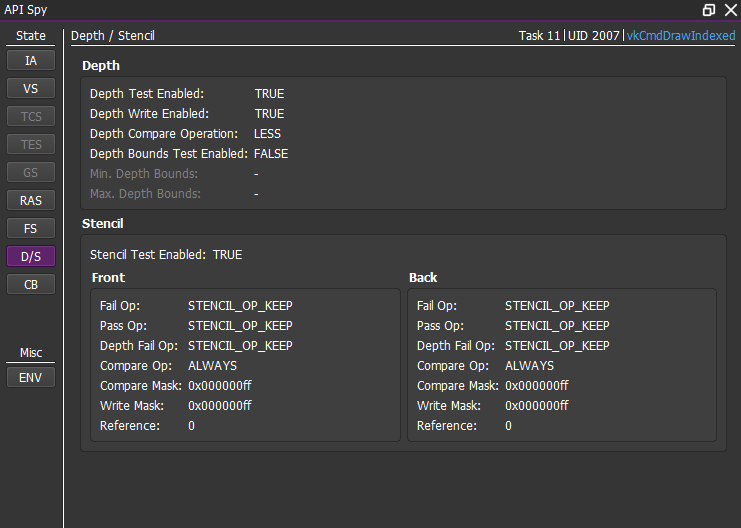Select the VS shader stage button
The image size is (741, 528).
(x=31, y=88)
